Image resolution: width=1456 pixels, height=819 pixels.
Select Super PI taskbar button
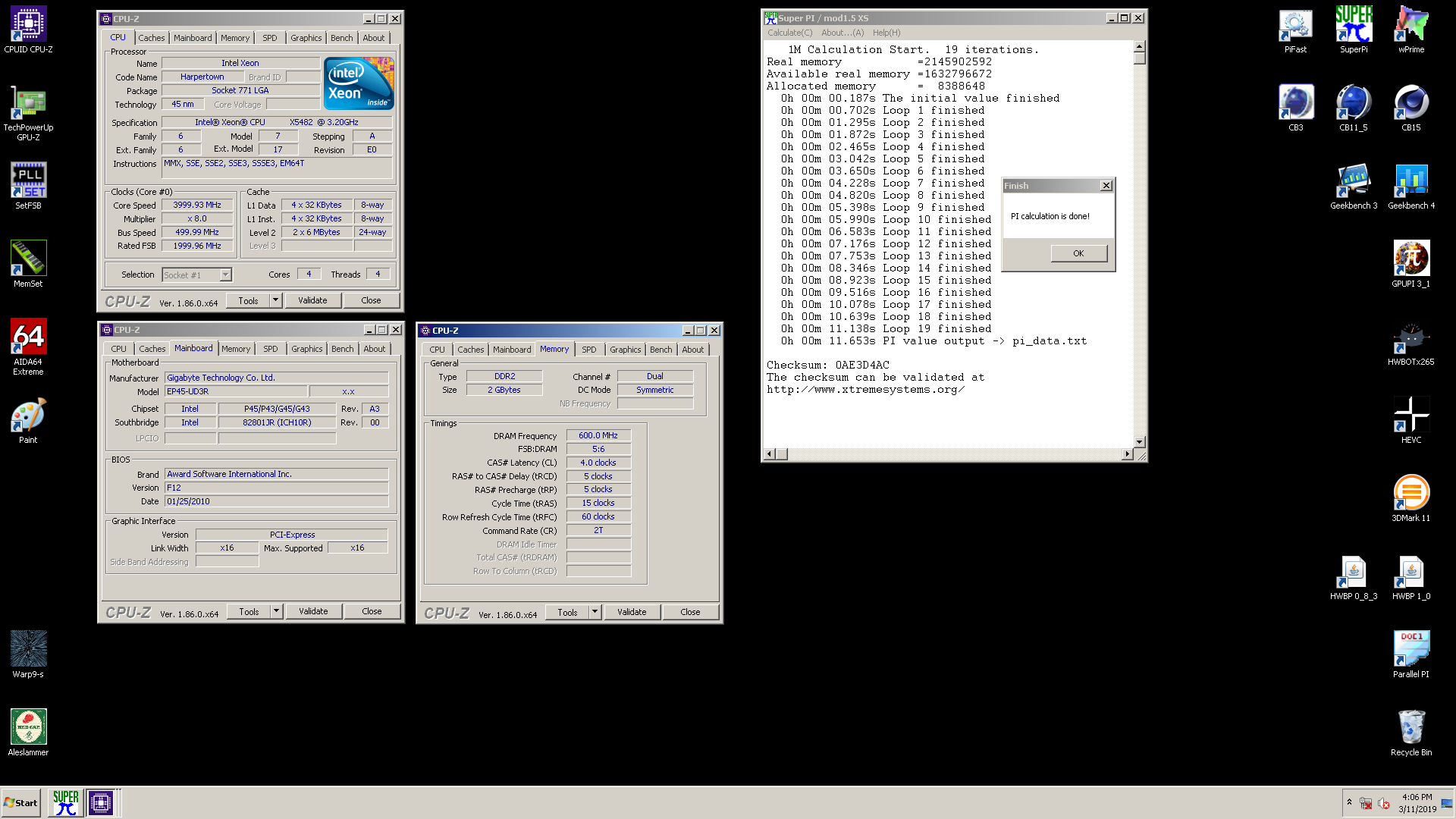(x=66, y=802)
